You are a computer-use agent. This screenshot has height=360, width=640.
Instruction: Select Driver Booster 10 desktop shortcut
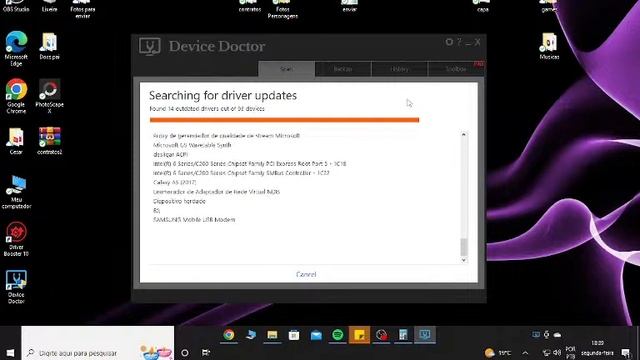pyautogui.click(x=16, y=239)
